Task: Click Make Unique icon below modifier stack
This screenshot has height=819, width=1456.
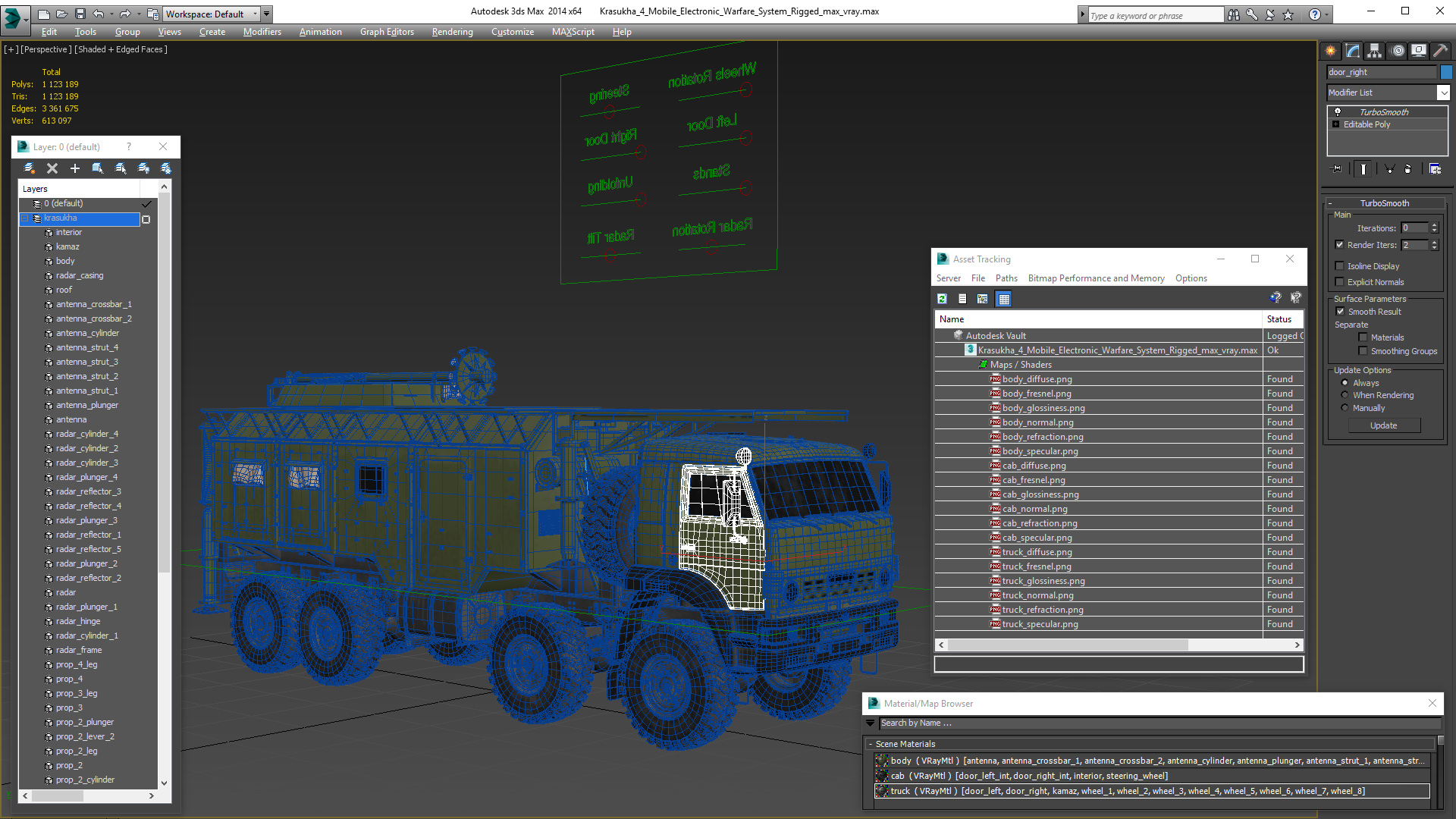Action: click(1389, 169)
